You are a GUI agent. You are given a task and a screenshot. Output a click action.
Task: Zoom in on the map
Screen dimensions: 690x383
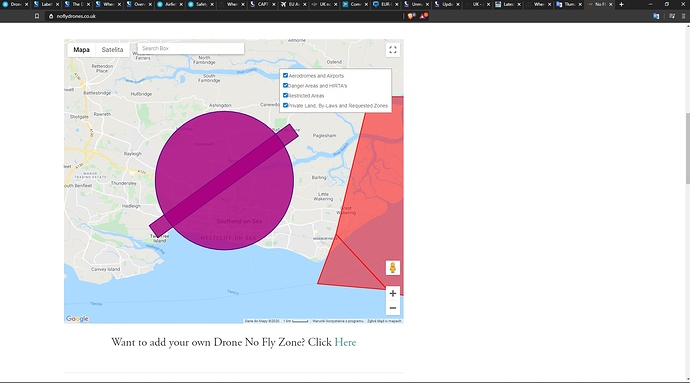pyautogui.click(x=393, y=294)
